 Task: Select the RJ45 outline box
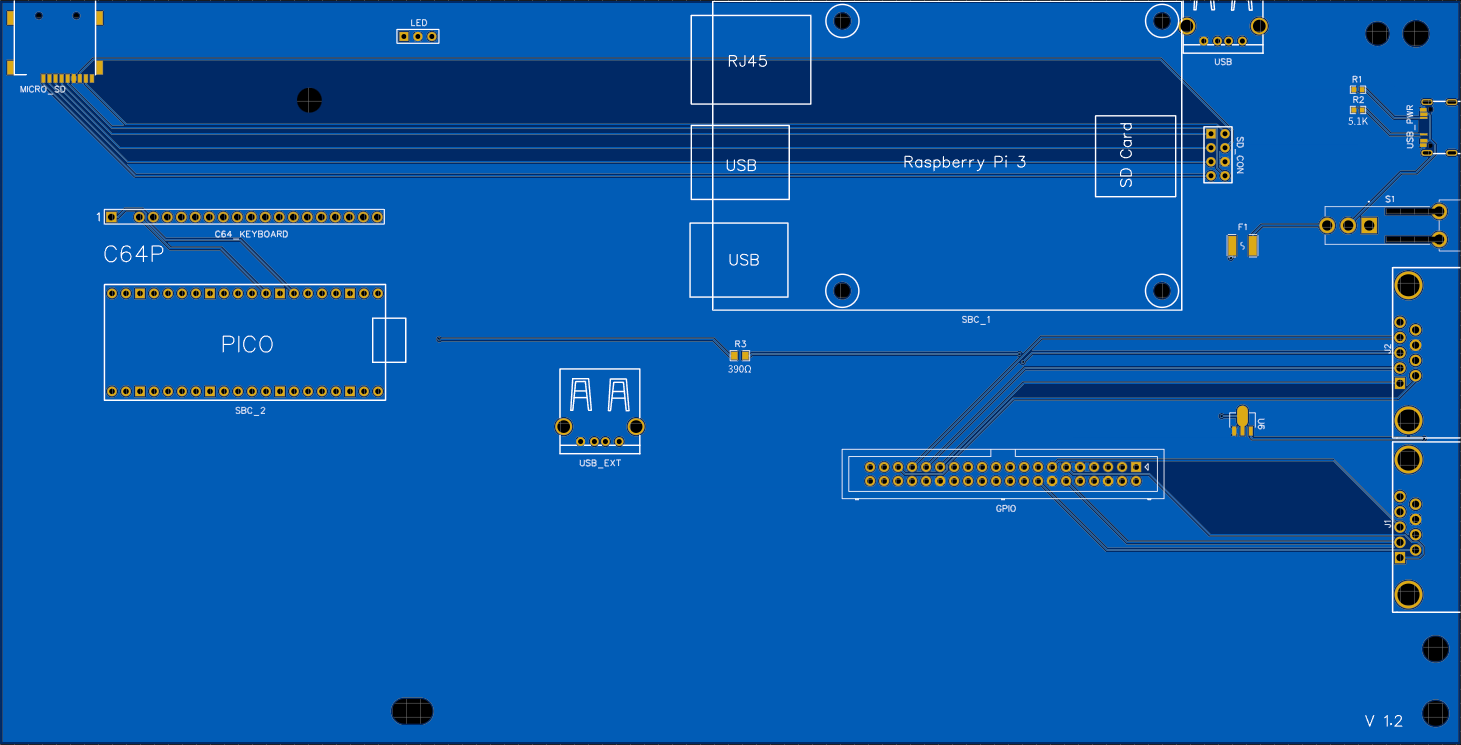(750, 59)
